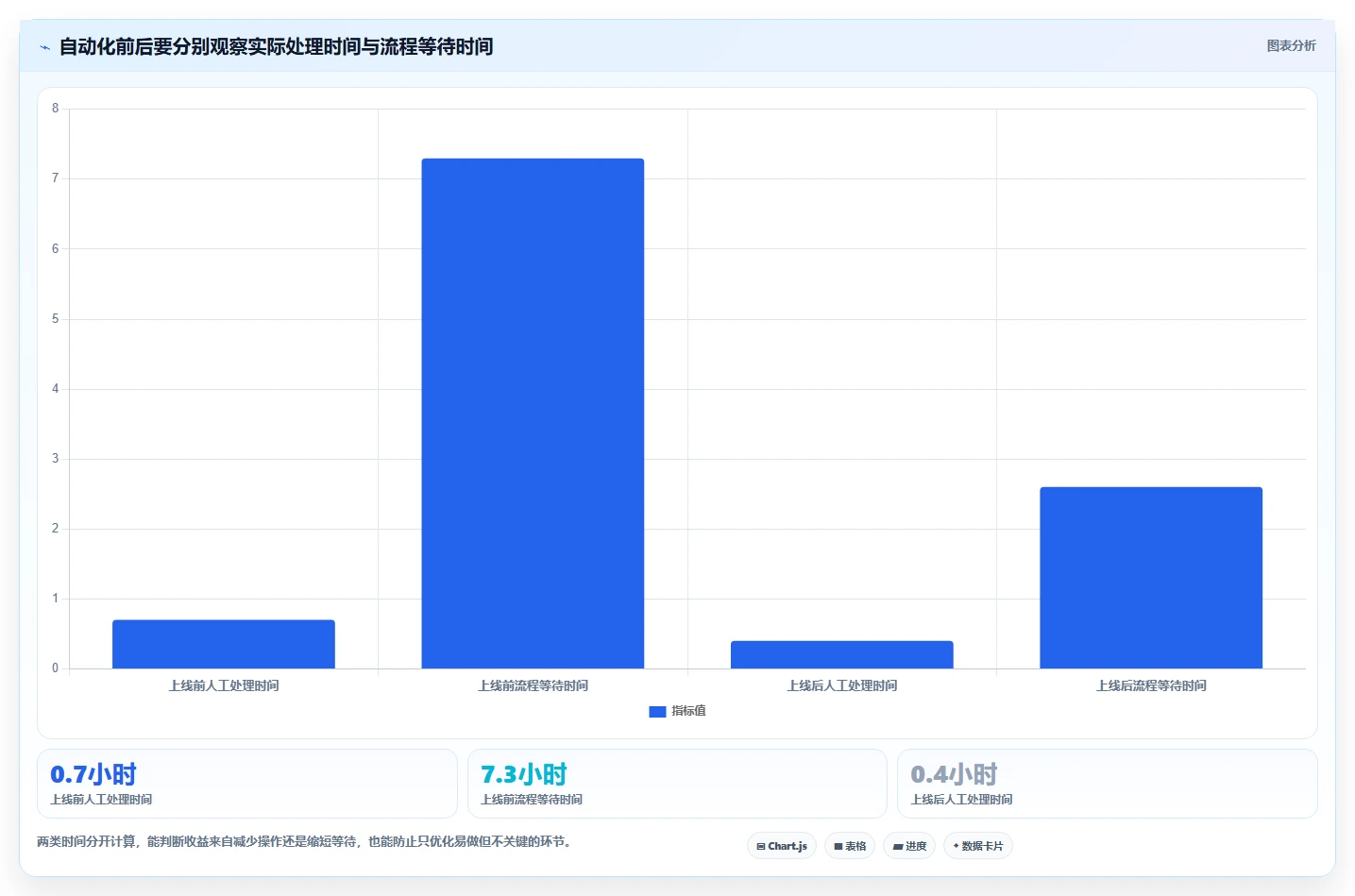Click the y-axis tick label 8
Viewport: 1355px width, 896px height.
(x=55, y=109)
